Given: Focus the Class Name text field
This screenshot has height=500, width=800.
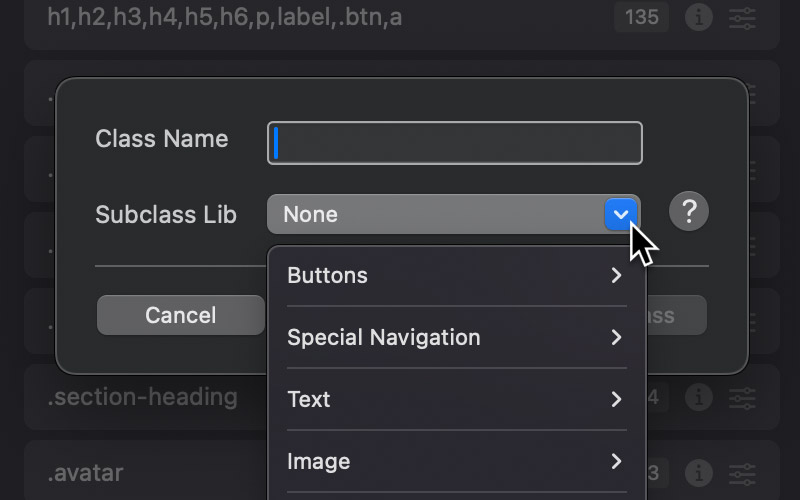Looking at the screenshot, I should click(x=455, y=143).
